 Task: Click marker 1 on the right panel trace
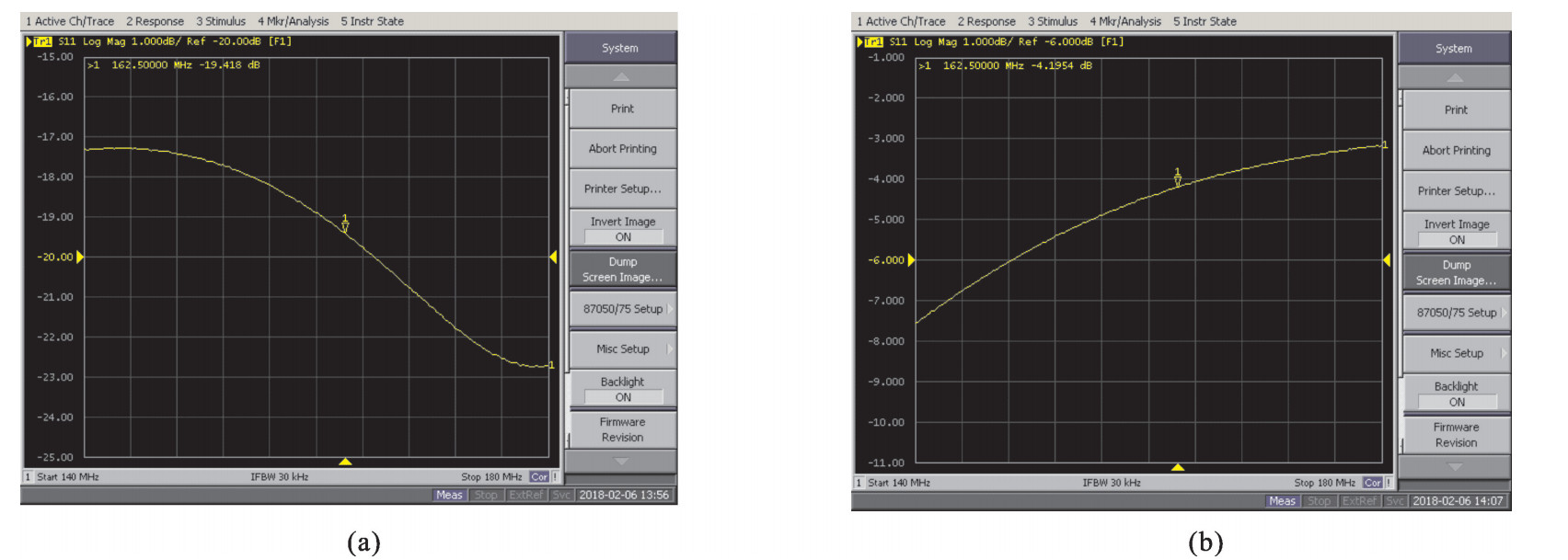click(1177, 177)
